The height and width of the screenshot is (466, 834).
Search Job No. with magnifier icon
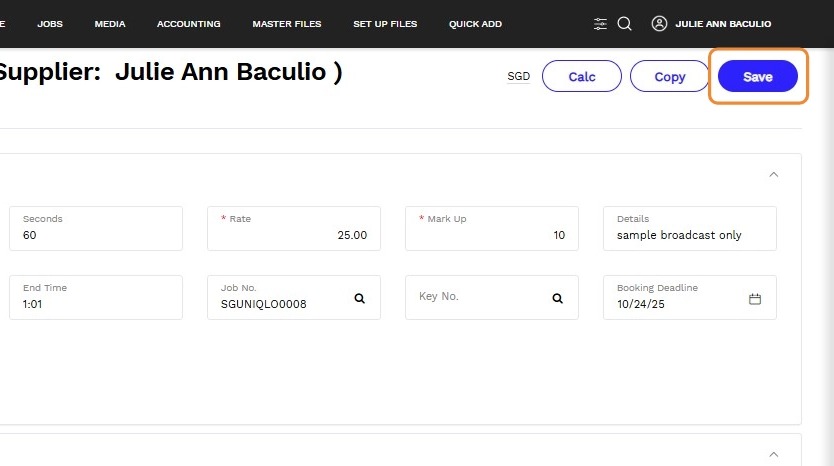pos(360,298)
